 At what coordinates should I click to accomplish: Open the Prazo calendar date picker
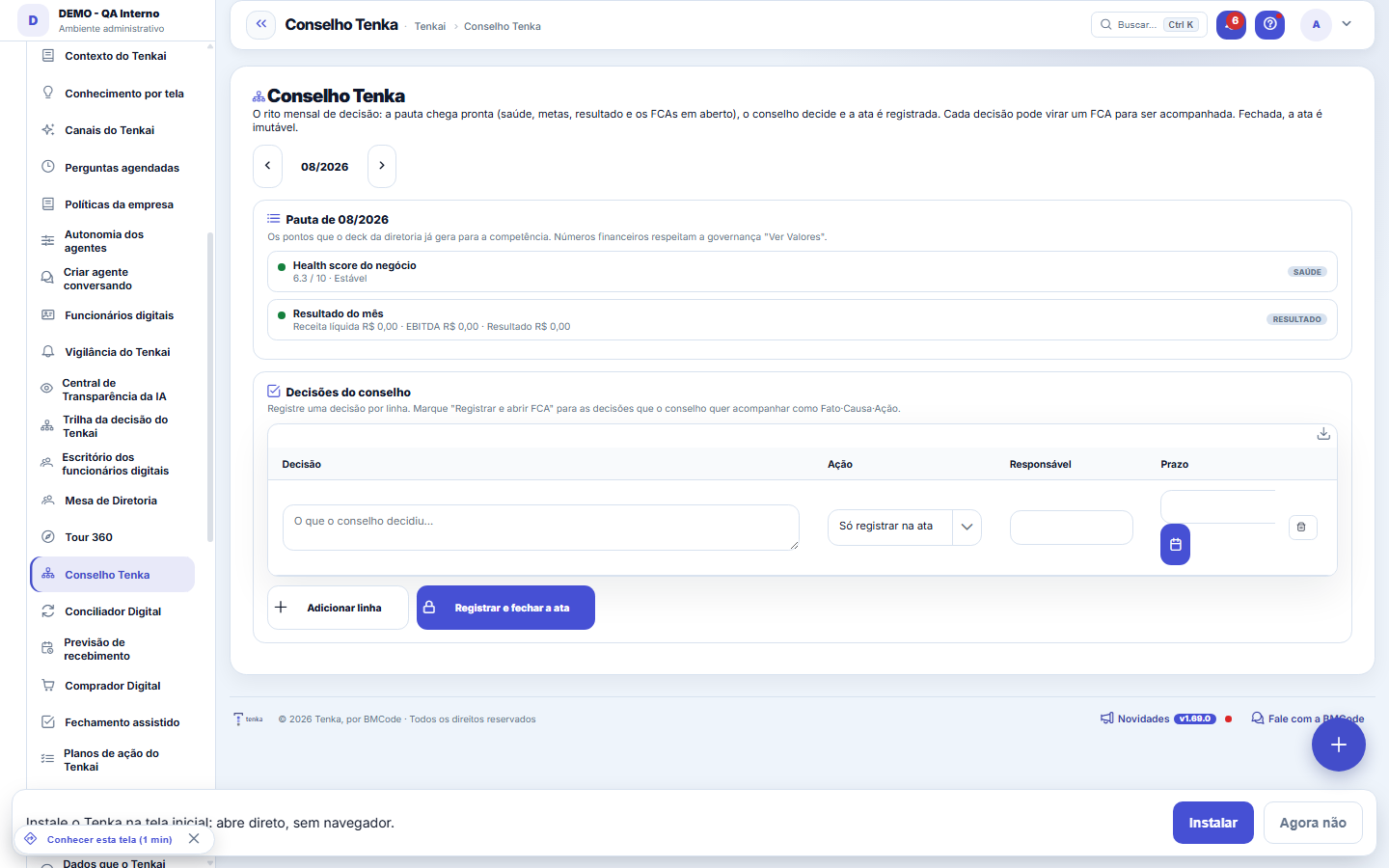click(1175, 545)
